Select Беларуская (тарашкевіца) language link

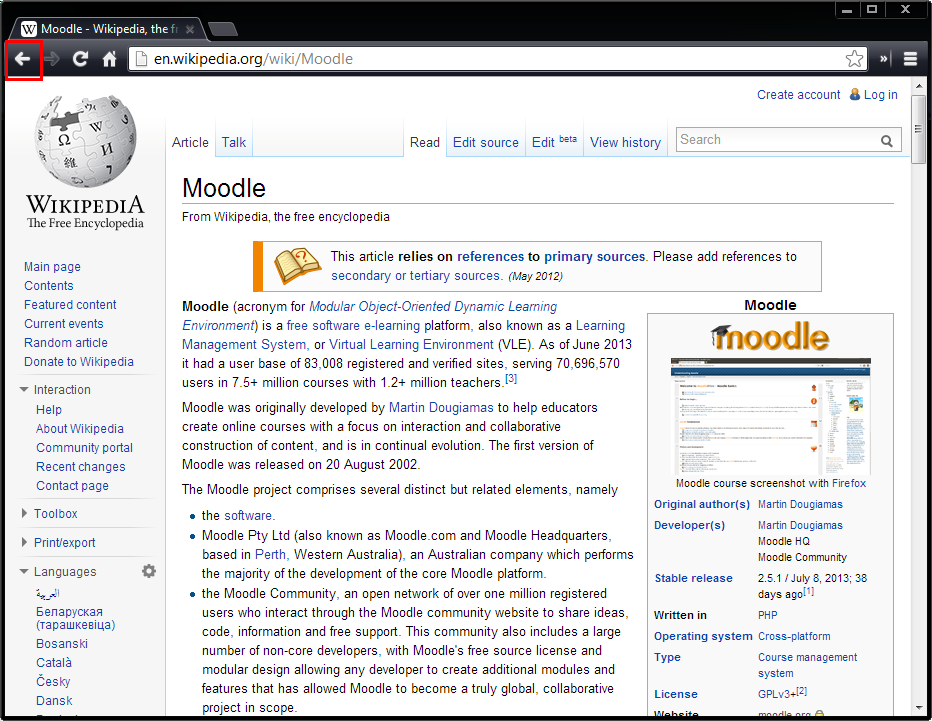(75, 618)
